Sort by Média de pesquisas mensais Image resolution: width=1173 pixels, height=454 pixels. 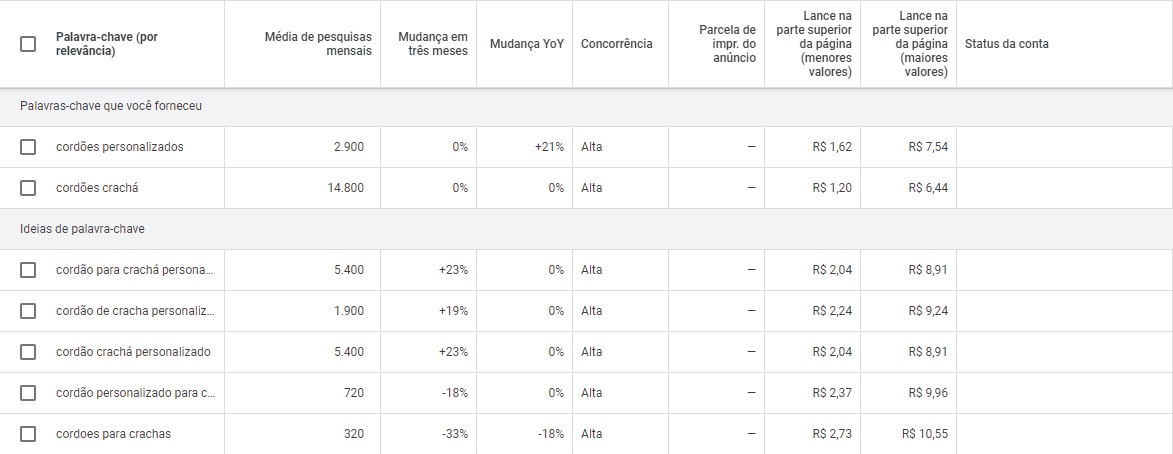tap(317, 44)
